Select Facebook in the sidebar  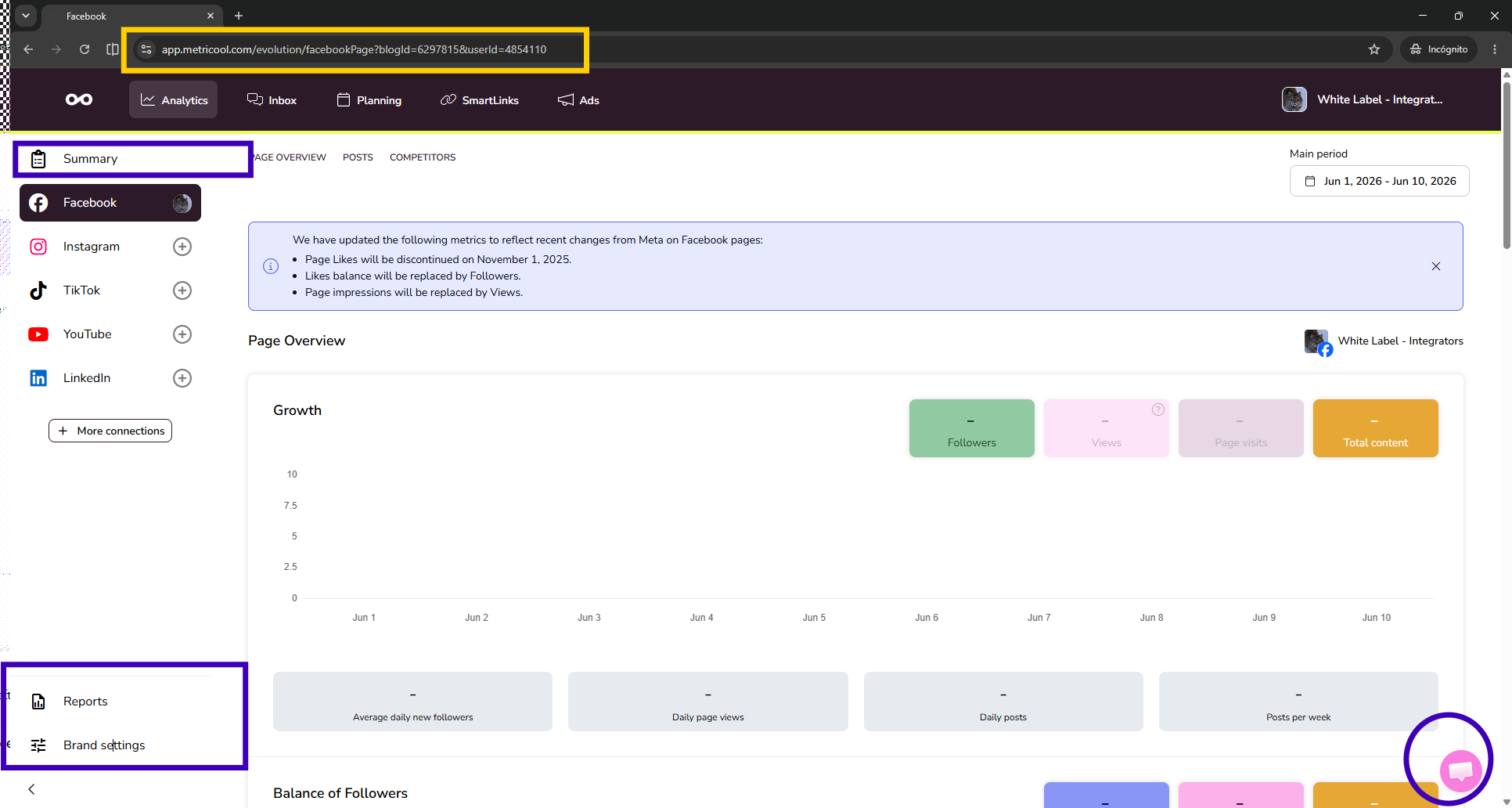pos(110,203)
